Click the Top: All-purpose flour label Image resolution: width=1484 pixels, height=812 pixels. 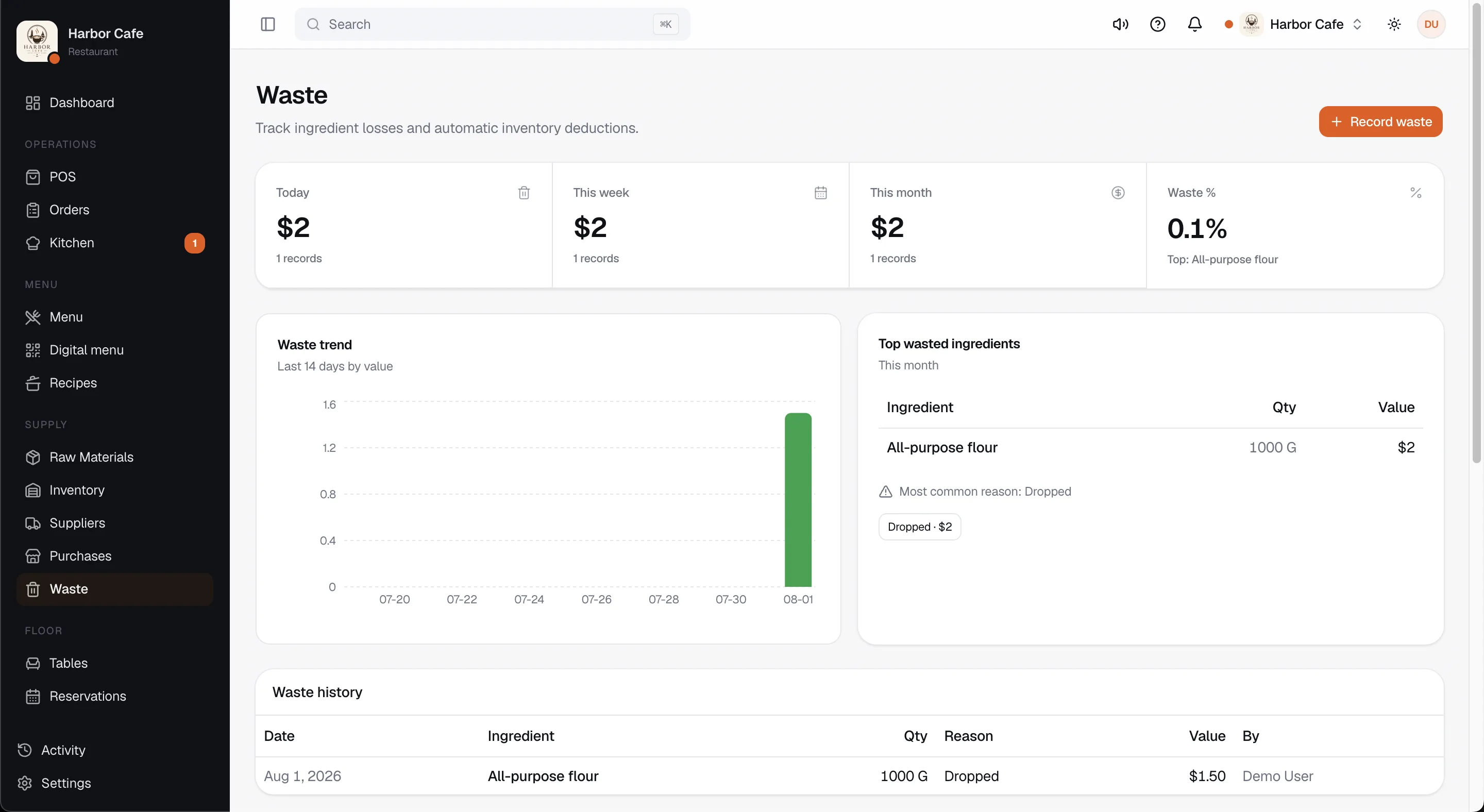point(1222,260)
